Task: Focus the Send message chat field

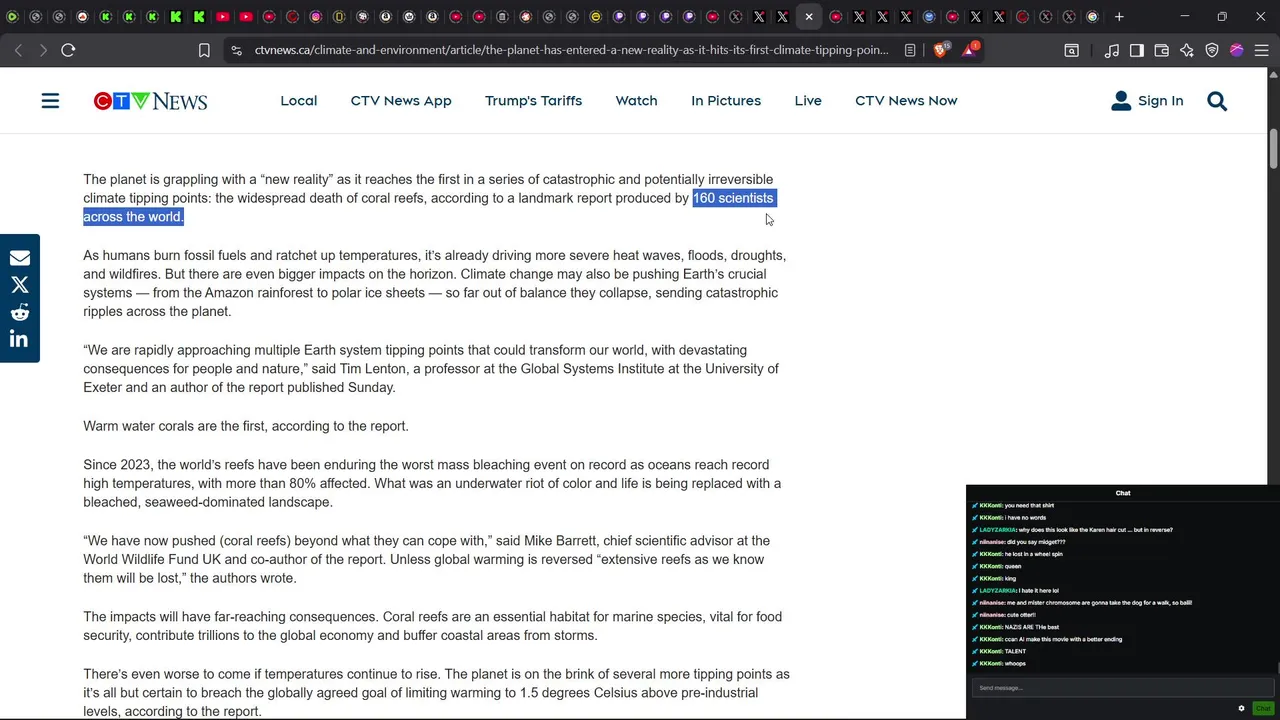Action: [x=1122, y=688]
